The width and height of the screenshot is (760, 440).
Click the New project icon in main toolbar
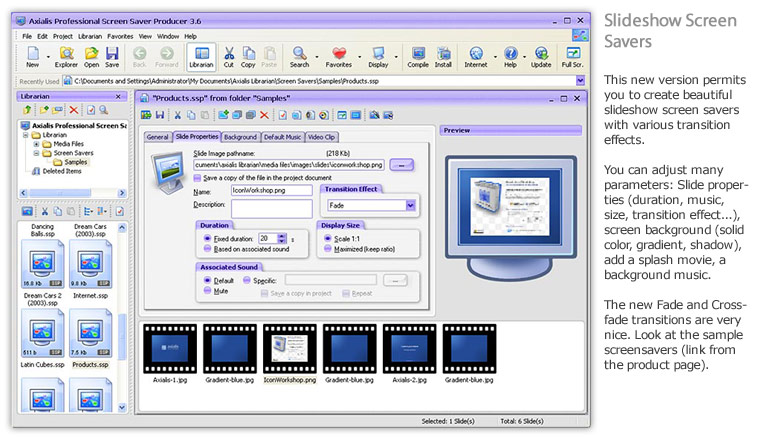click(32, 57)
